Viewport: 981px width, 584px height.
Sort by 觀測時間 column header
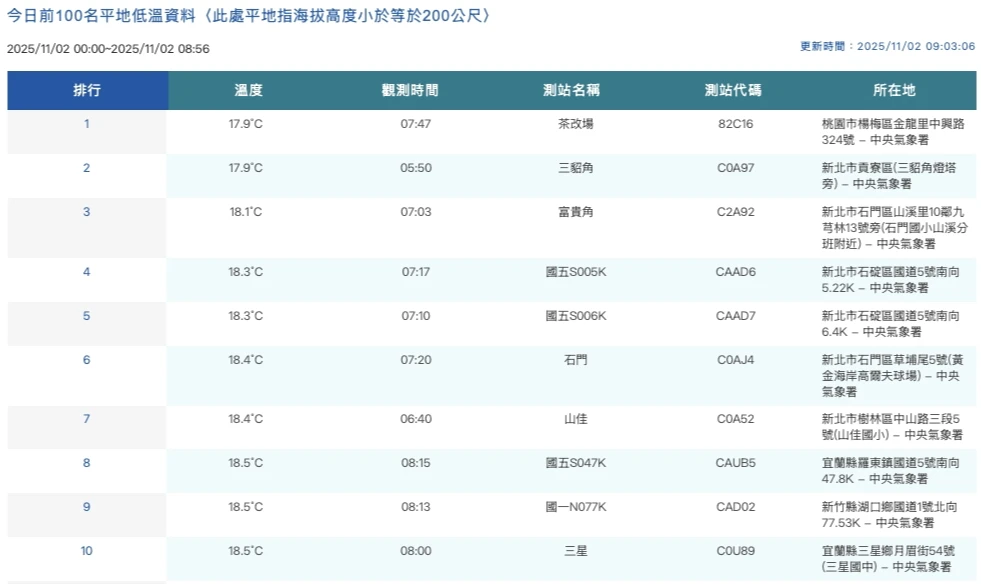click(x=409, y=89)
